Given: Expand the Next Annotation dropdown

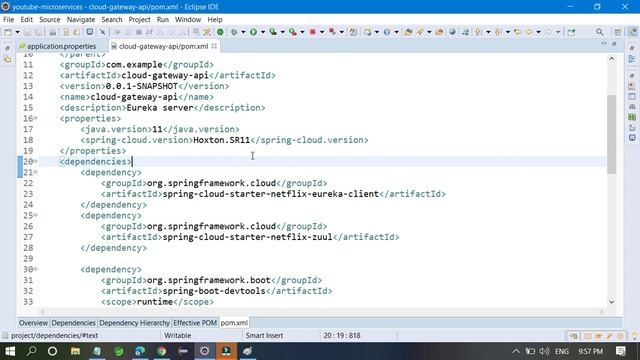Looking at the screenshot, I should pos(488,32).
